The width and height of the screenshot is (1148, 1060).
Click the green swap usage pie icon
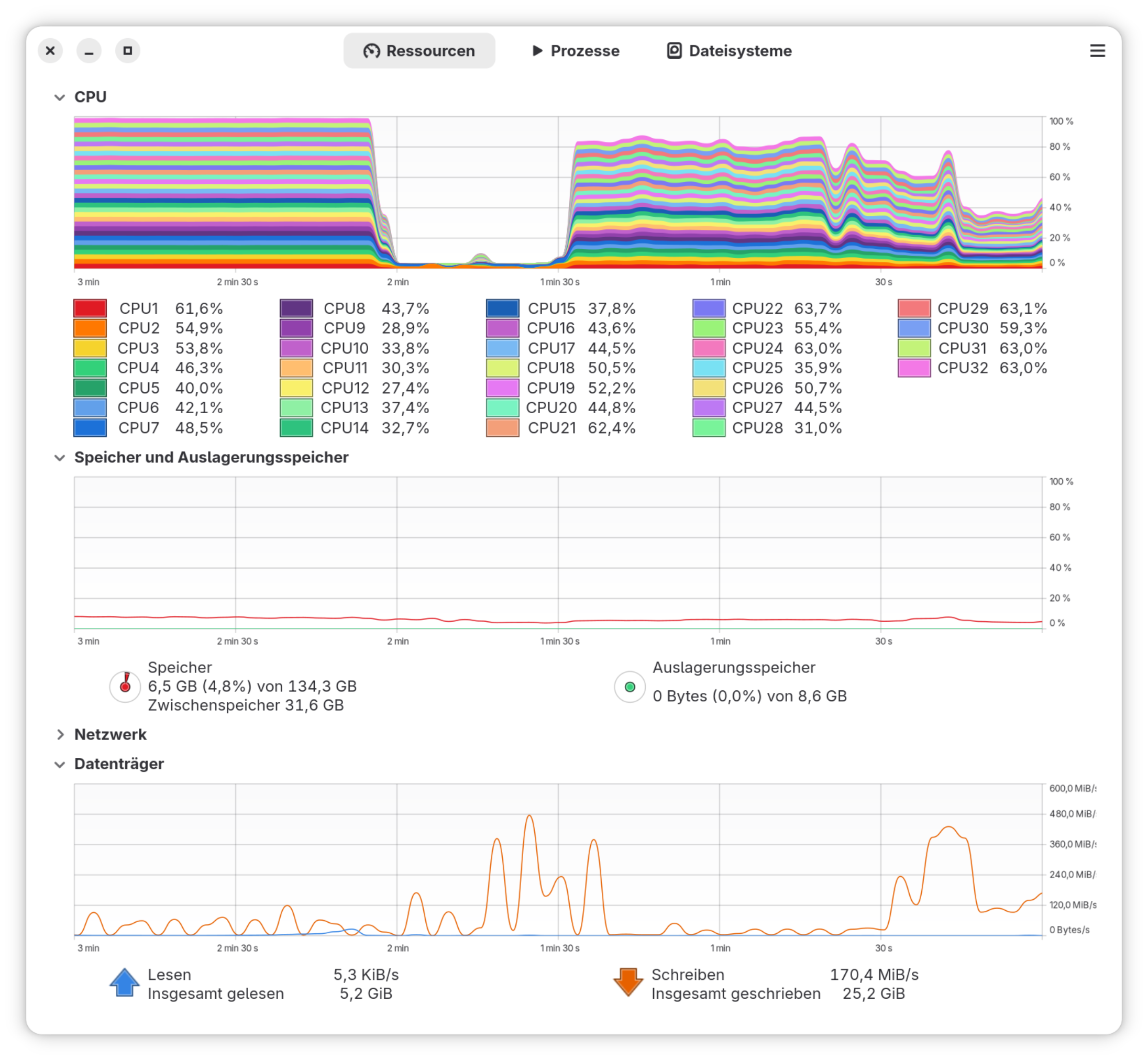630,686
